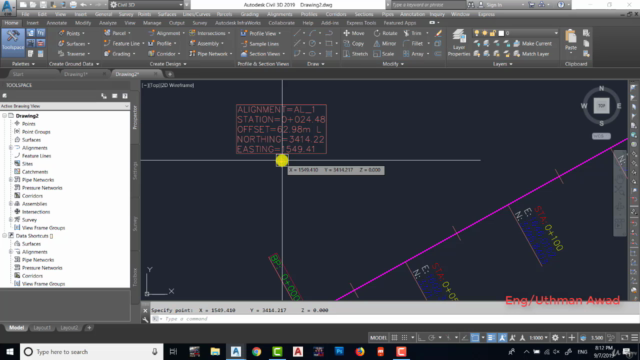This screenshot has height=360, width=640.
Task: Toggle snap mode in status bar
Action: pos(404,338)
